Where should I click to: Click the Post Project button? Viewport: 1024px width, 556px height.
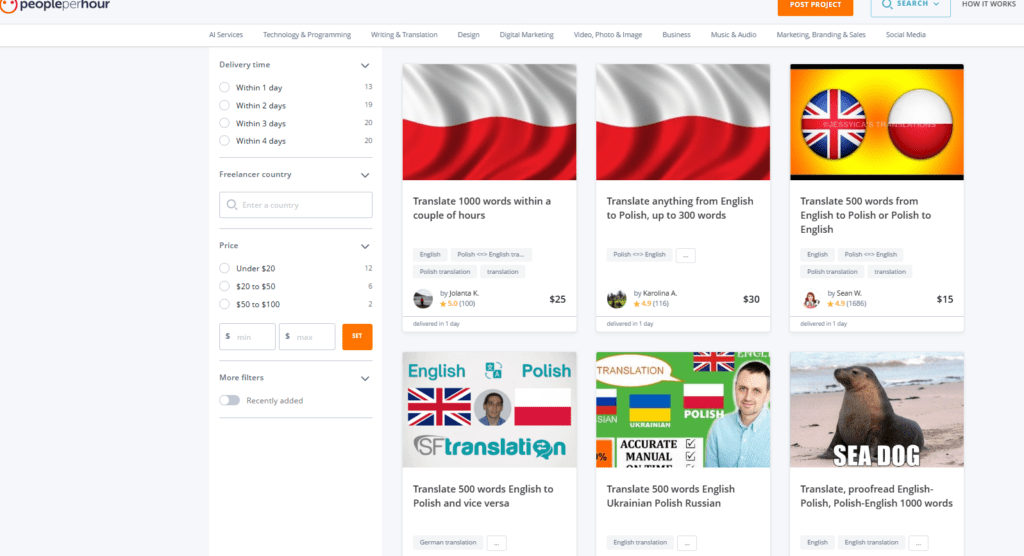click(815, 6)
